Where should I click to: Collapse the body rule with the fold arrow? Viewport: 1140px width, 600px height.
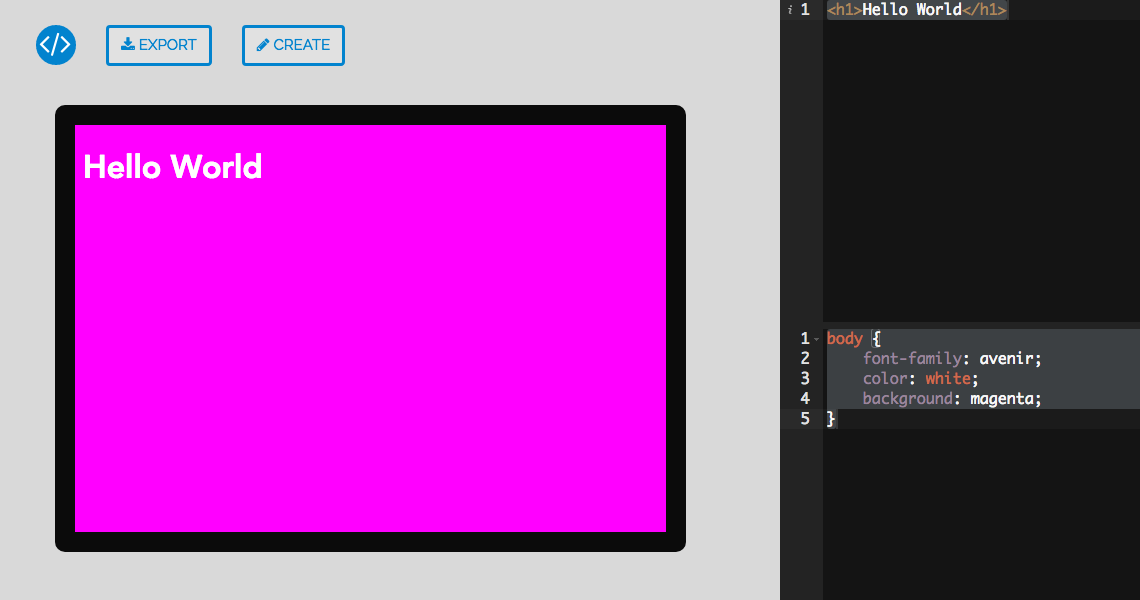pyautogui.click(x=815, y=338)
